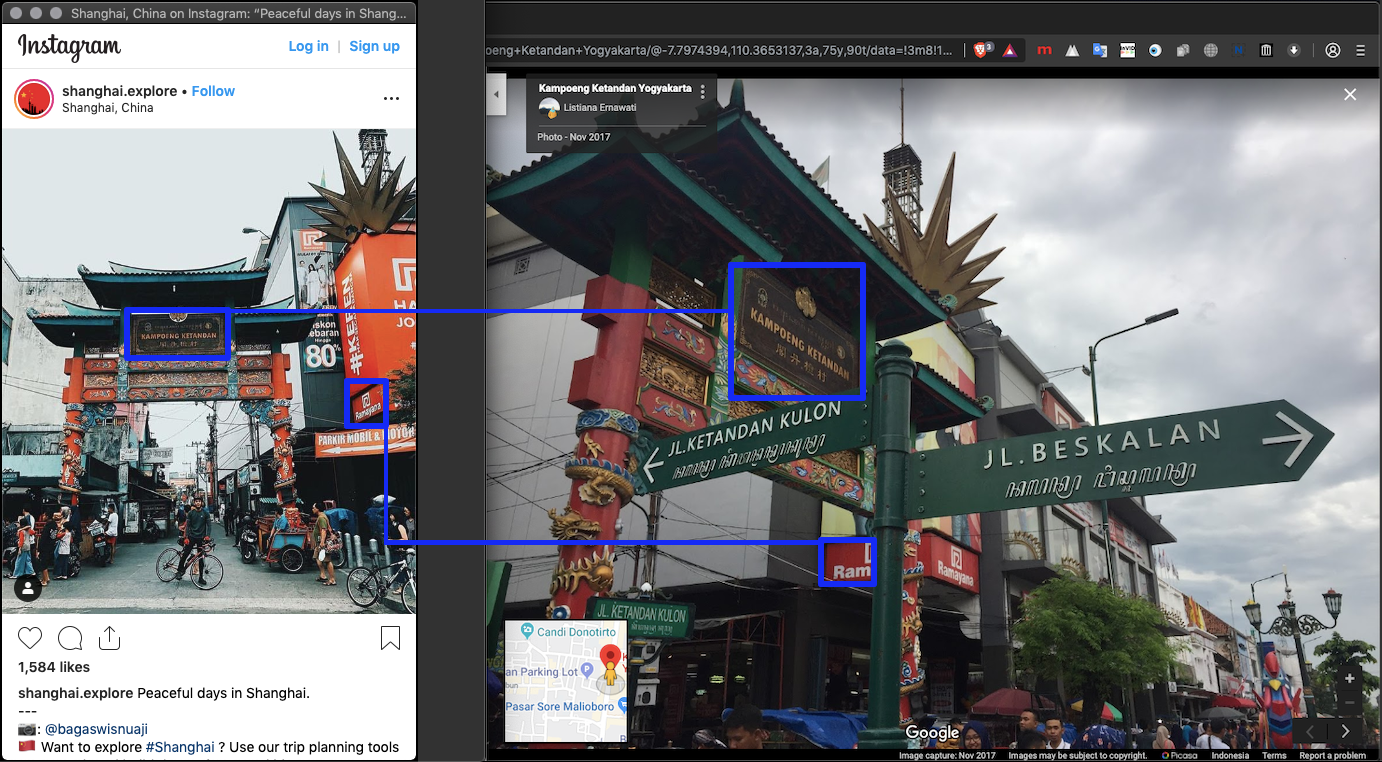Click the Sign up link on Instagram
The width and height of the screenshot is (1382, 762).
[374, 46]
